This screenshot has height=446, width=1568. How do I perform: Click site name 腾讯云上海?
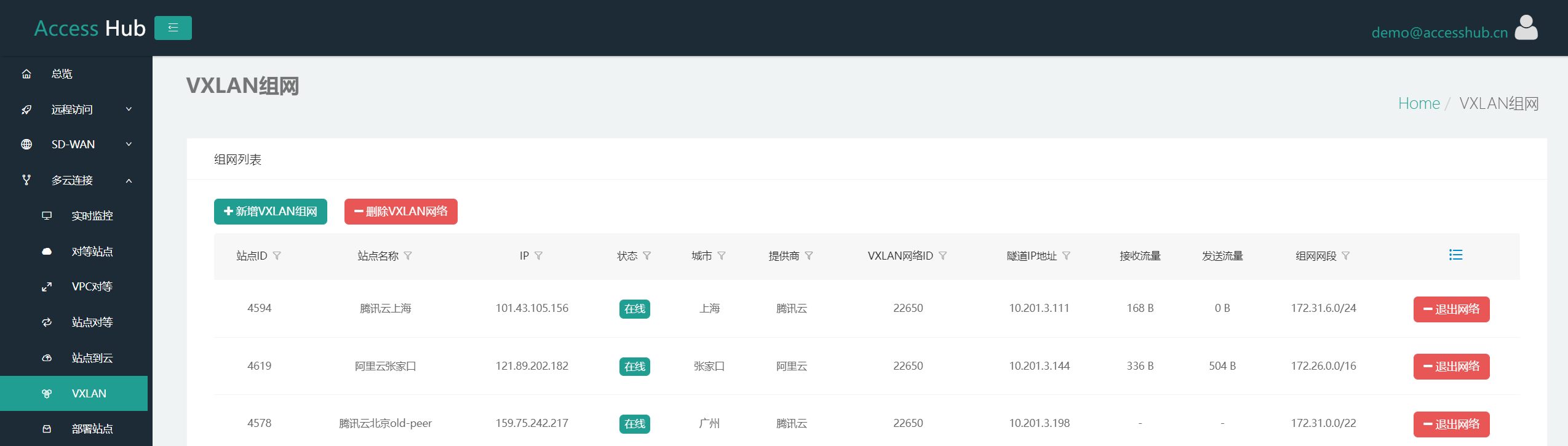[386, 308]
